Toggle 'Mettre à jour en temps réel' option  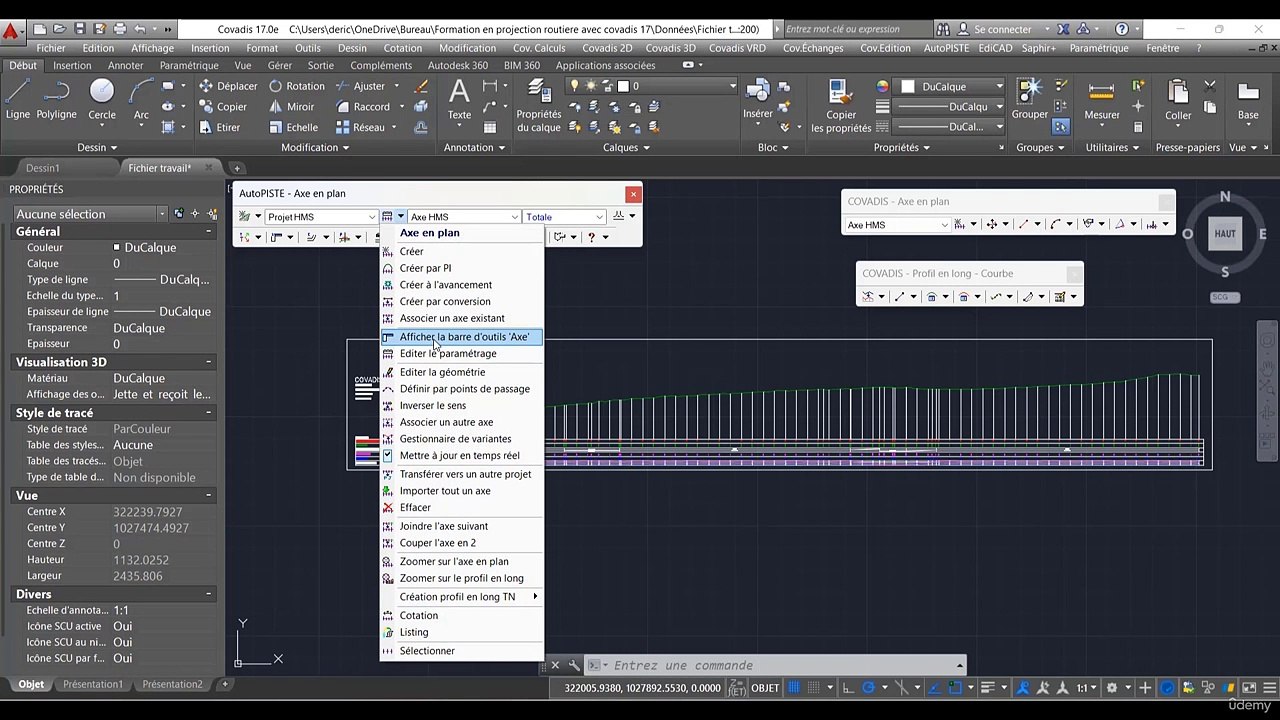coord(461,456)
